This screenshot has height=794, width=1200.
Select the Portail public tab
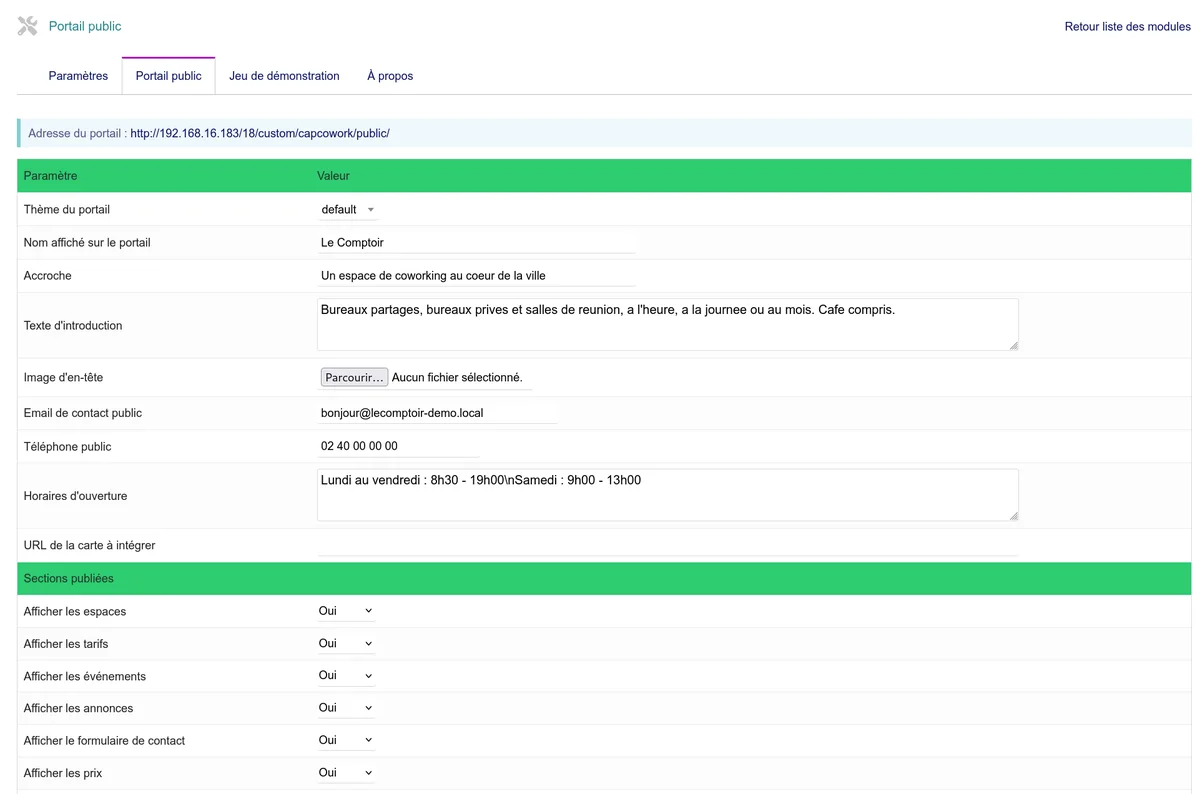click(168, 76)
